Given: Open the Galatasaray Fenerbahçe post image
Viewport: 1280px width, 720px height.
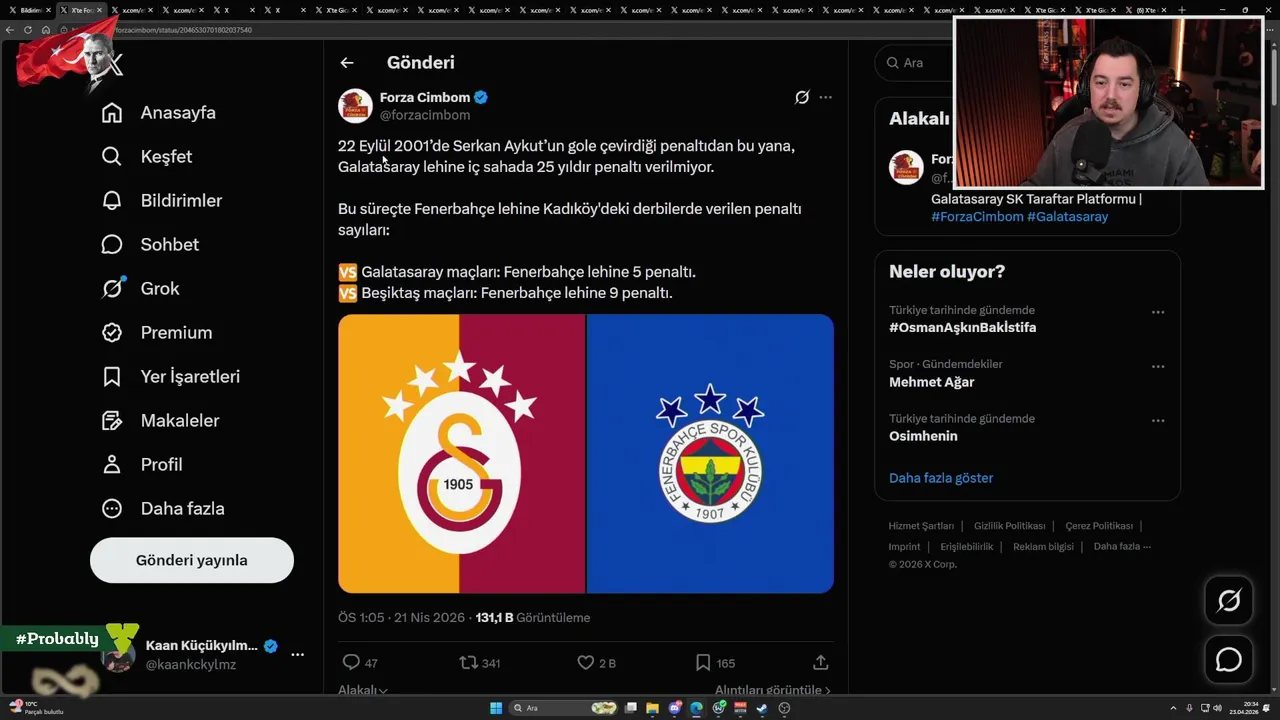Looking at the screenshot, I should 586,454.
